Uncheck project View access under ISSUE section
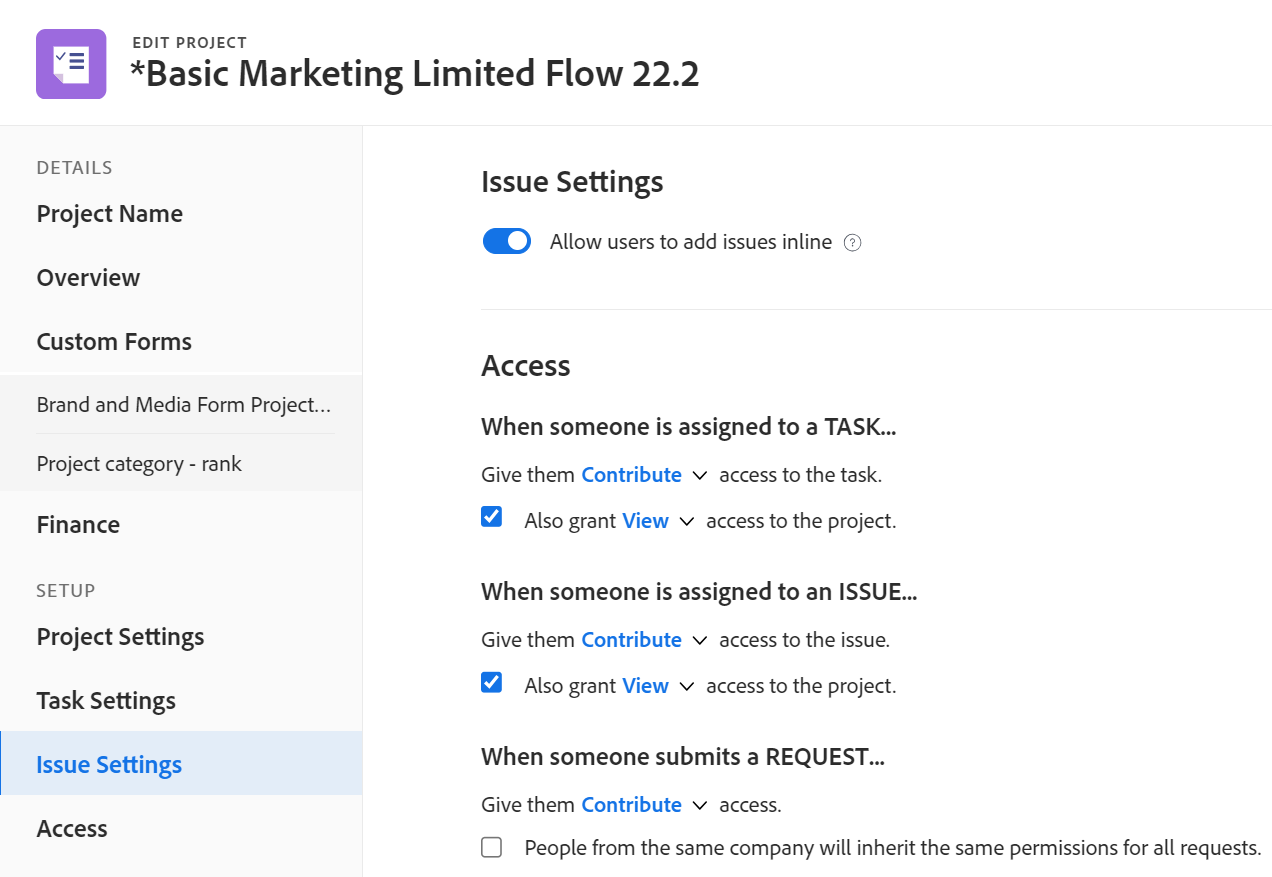The width and height of the screenshot is (1272, 877). coord(491,682)
